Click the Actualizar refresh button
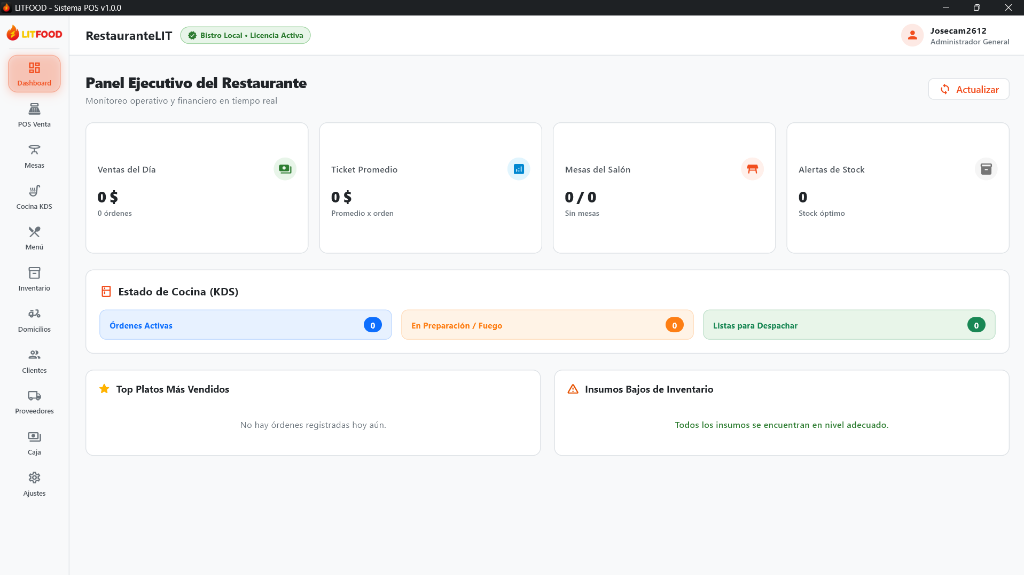 (x=968, y=90)
